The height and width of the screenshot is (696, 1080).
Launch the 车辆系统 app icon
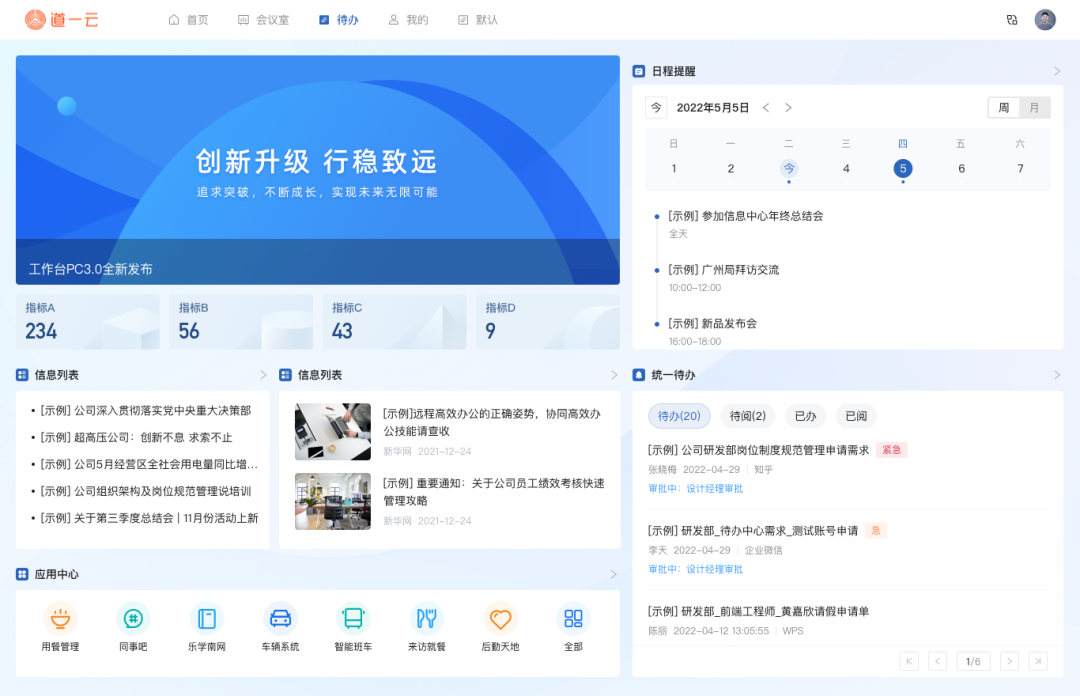click(x=280, y=619)
